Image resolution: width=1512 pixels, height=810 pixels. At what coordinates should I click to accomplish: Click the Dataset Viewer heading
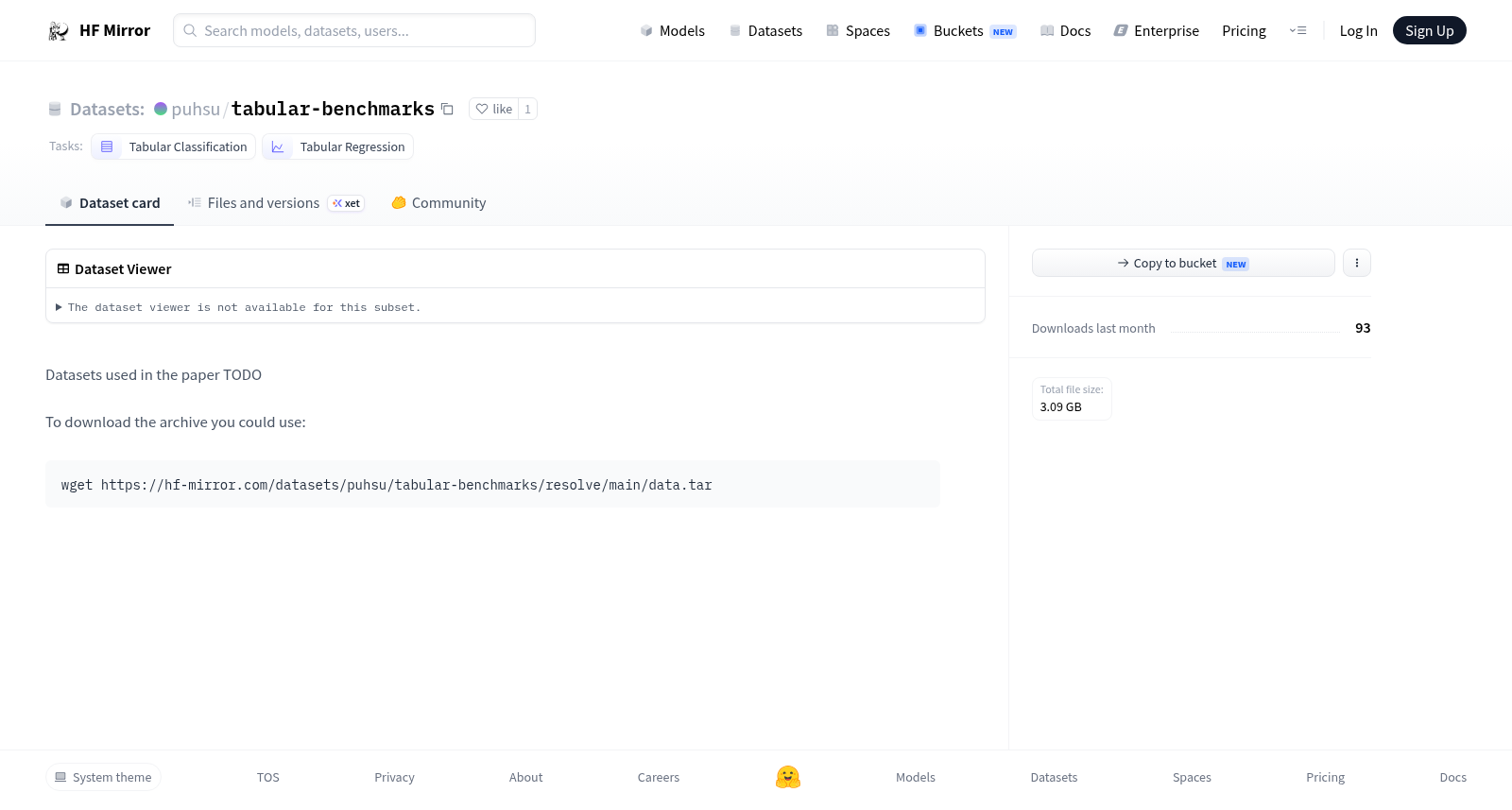tap(123, 269)
